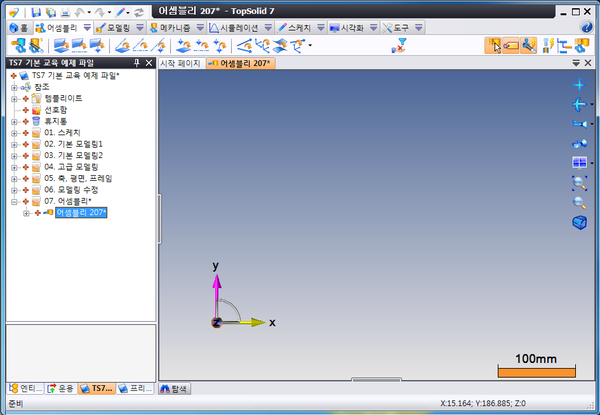Click the save all documents icon
This screenshot has height=415, width=600.
click(51, 13)
